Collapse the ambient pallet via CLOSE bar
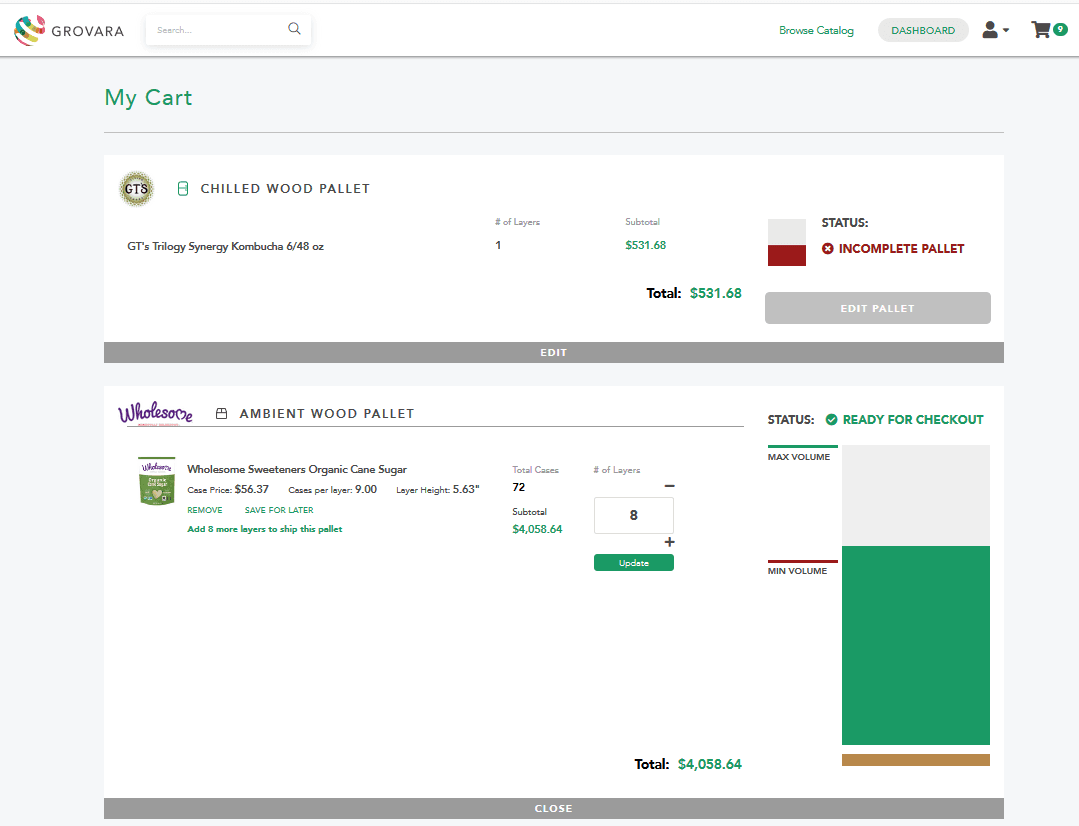 [553, 808]
